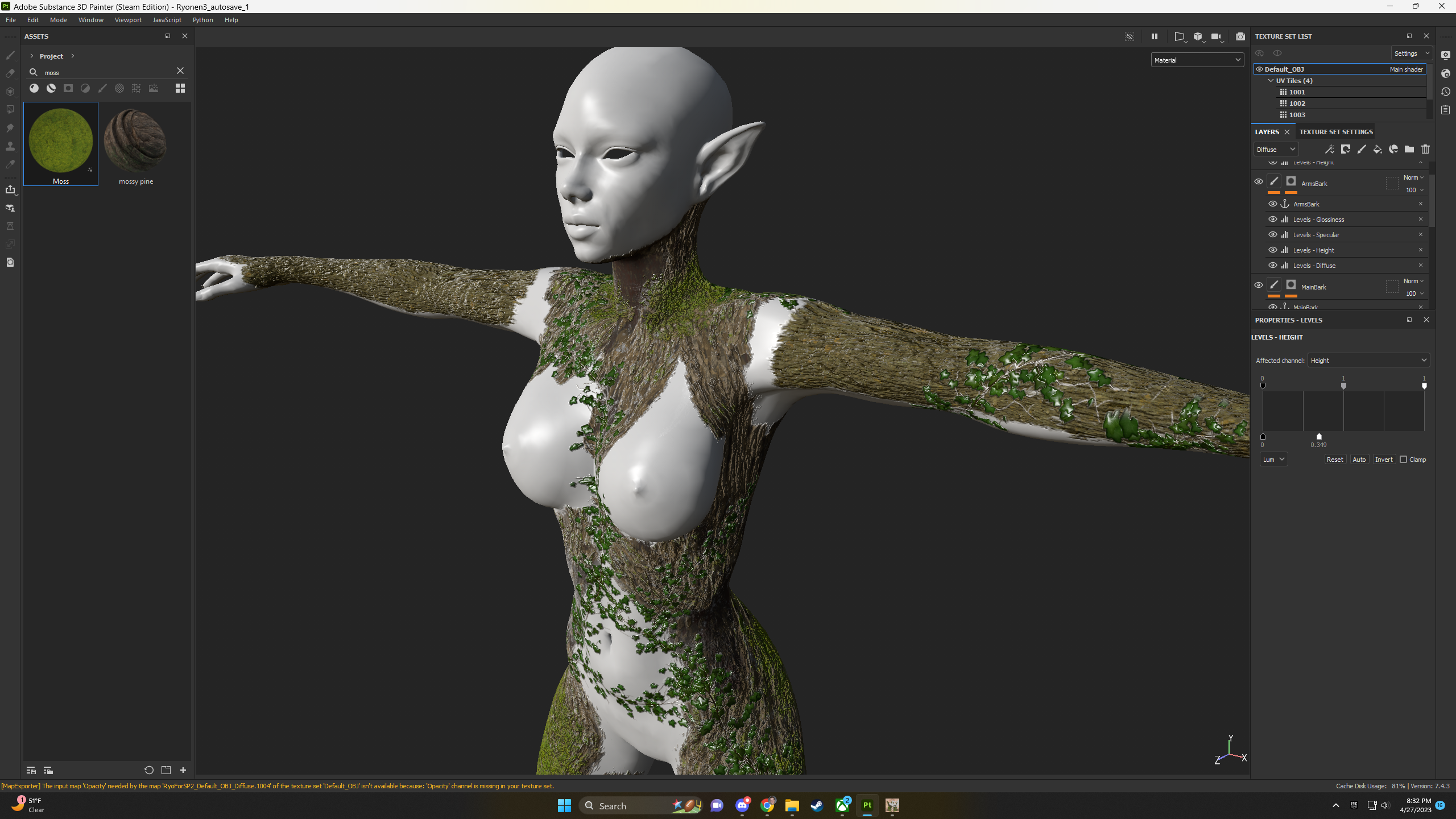This screenshot has height=819, width=1456.
Task: Open the Diffuse channel dropdown in Layers
Action: [1276, 149]
